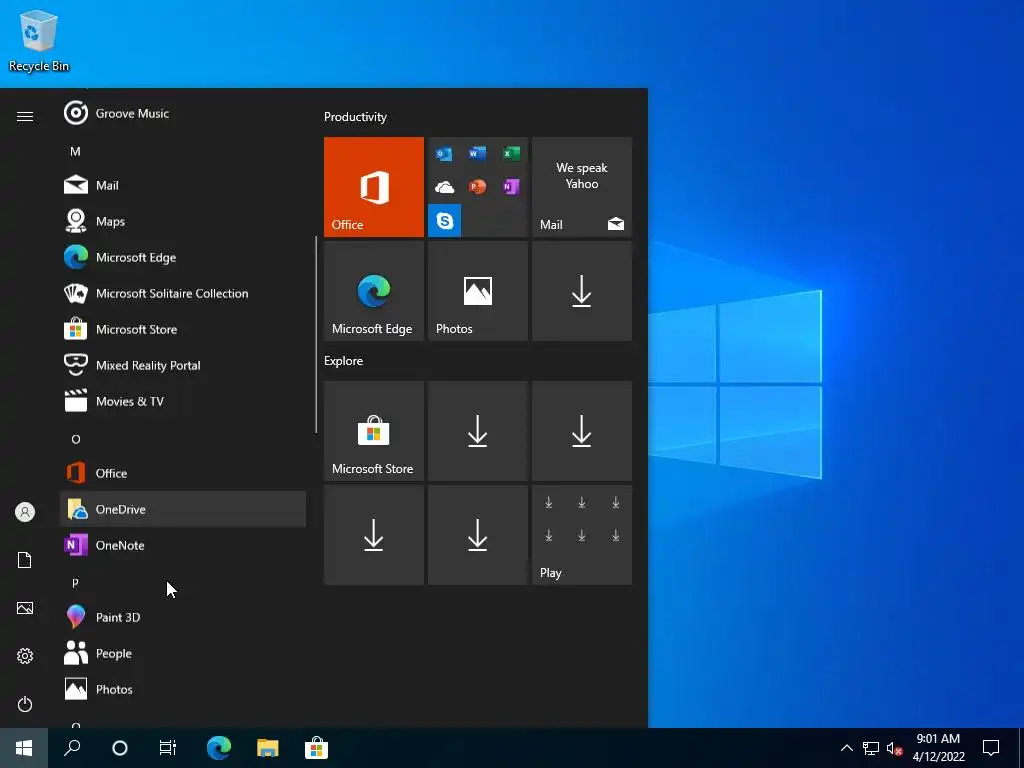Open the Mail 'We speak Yahoo' tile

582,187
